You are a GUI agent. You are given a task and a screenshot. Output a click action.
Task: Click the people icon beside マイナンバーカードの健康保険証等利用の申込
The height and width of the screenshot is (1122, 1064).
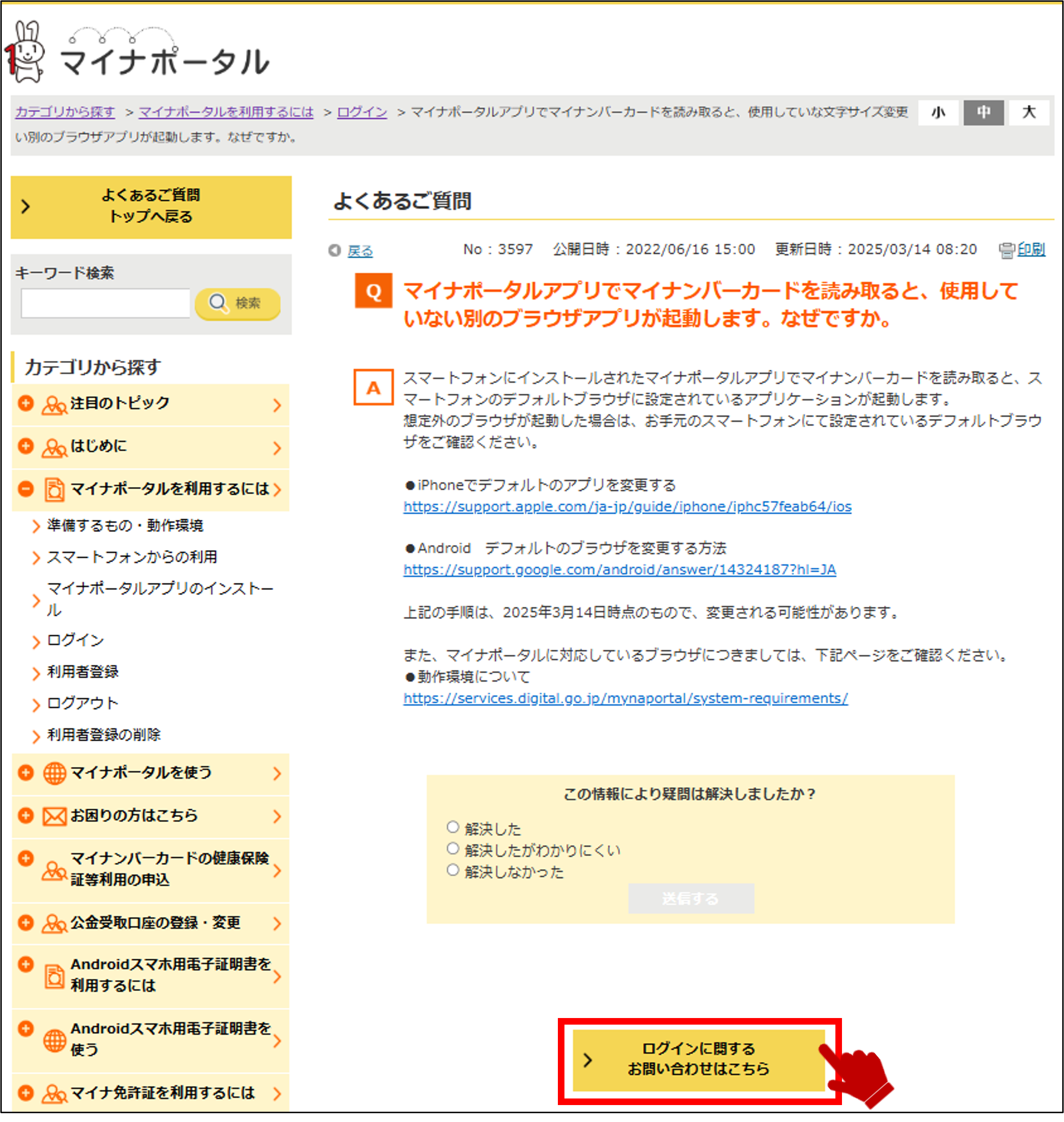[55, 871]
